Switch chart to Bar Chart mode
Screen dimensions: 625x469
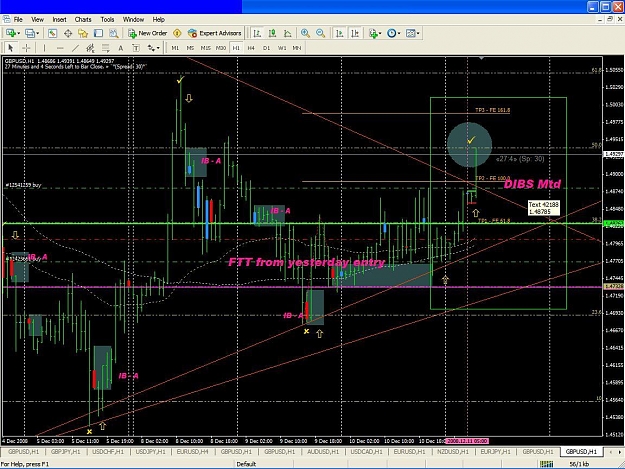pyautogui.click(x=257, y=33)
